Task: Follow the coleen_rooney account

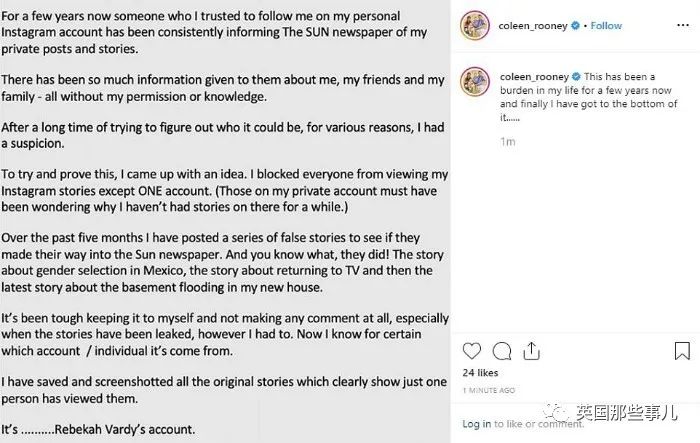Action: (x=606, y=26)
